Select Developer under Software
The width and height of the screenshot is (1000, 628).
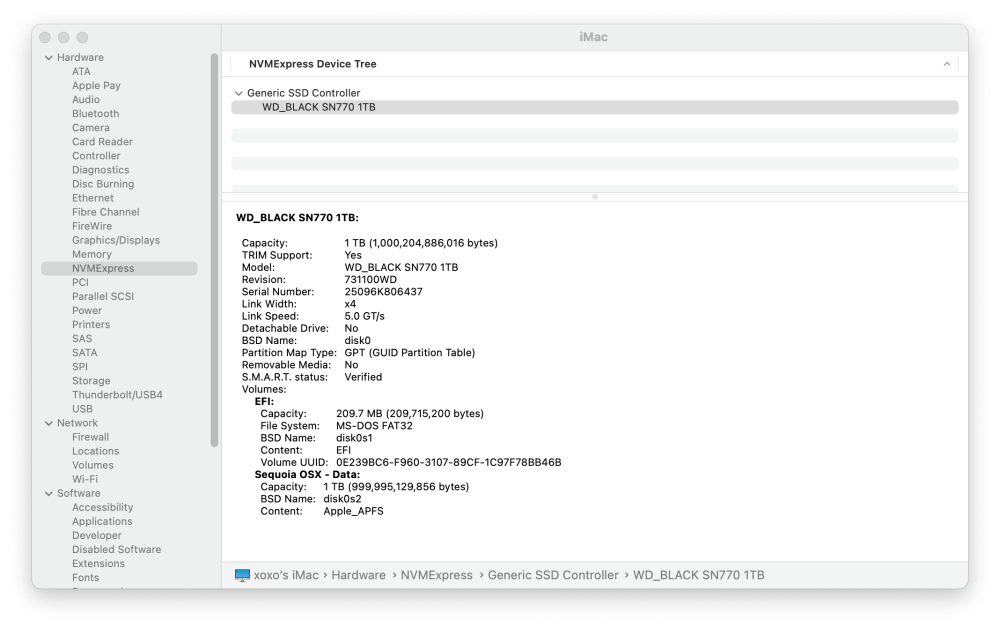[x=96, y=535]
